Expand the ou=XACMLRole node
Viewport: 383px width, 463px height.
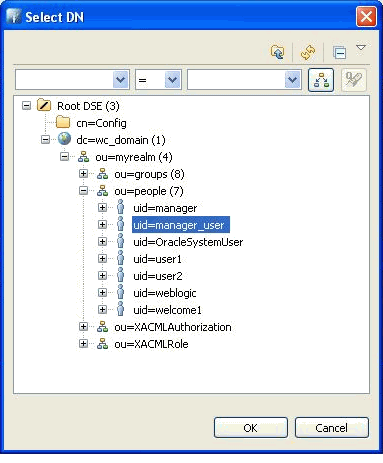pos(83,344)
